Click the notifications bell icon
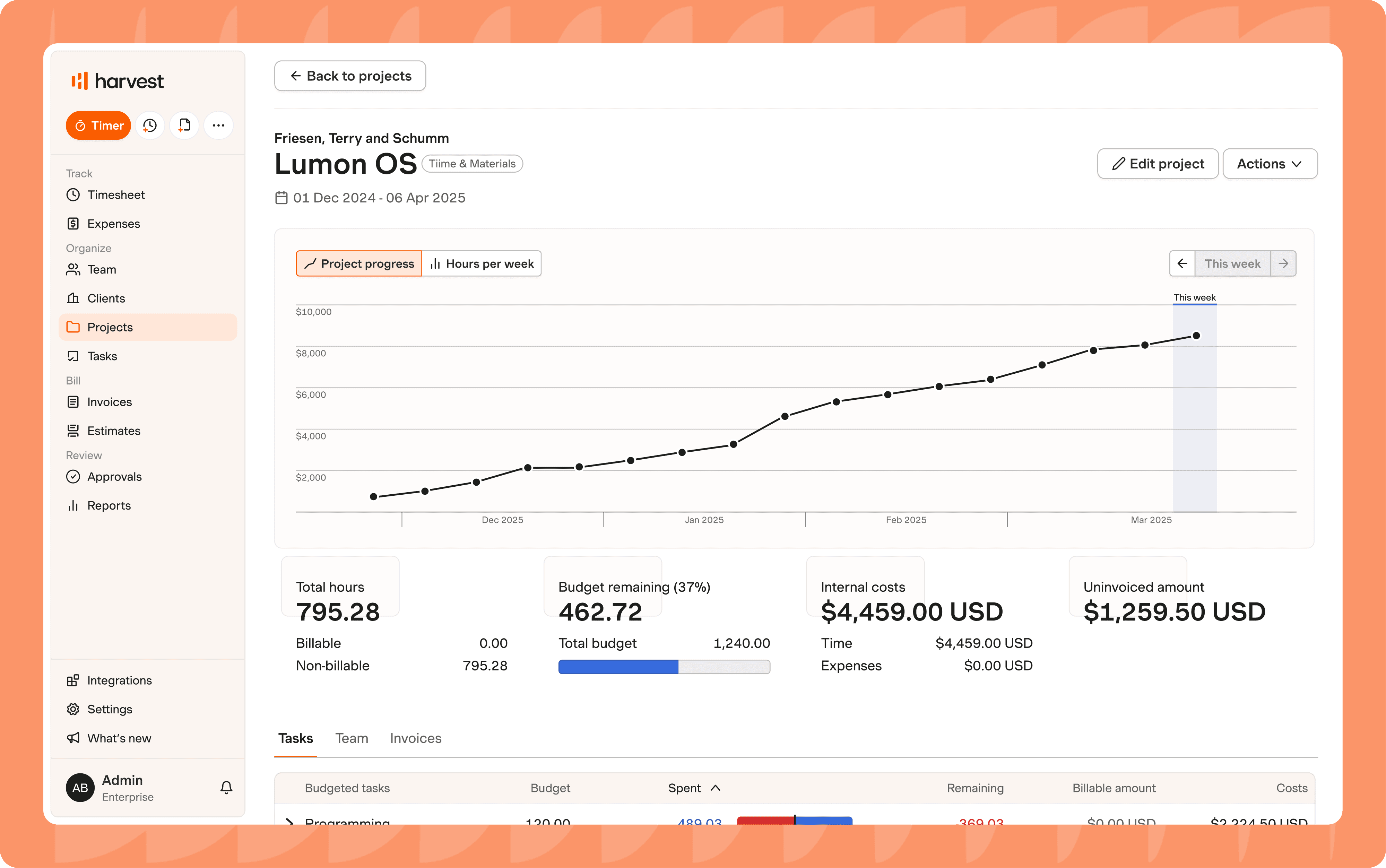The height and width of the screenshot is (868, 1386). (x=226, y=787)
